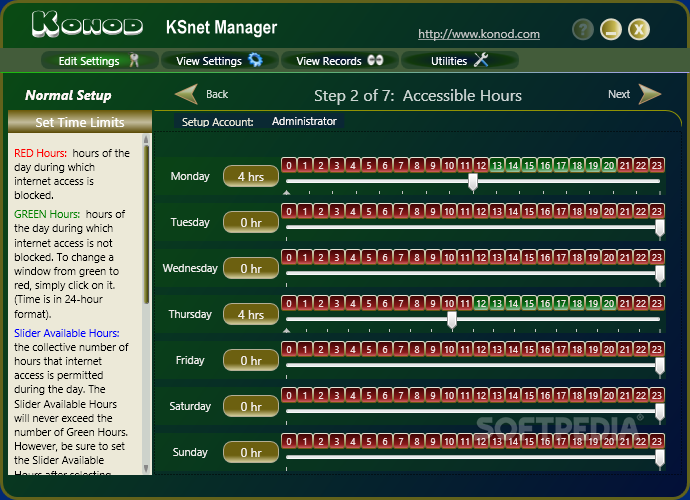The height and width of the screenshot is (500, 690).
Task: Toggle hour 1 on Saturday
Action: click(305, 395)
